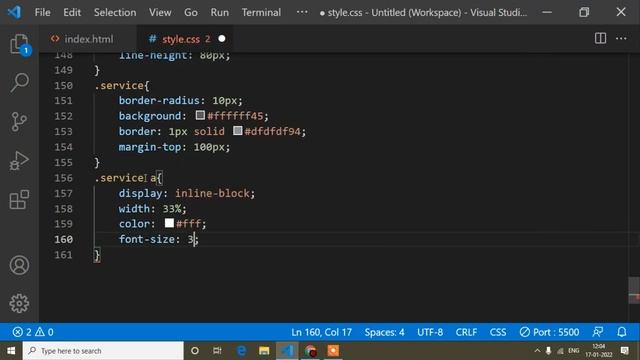
Task: Show hidden menu bar items
Action: 302,12
